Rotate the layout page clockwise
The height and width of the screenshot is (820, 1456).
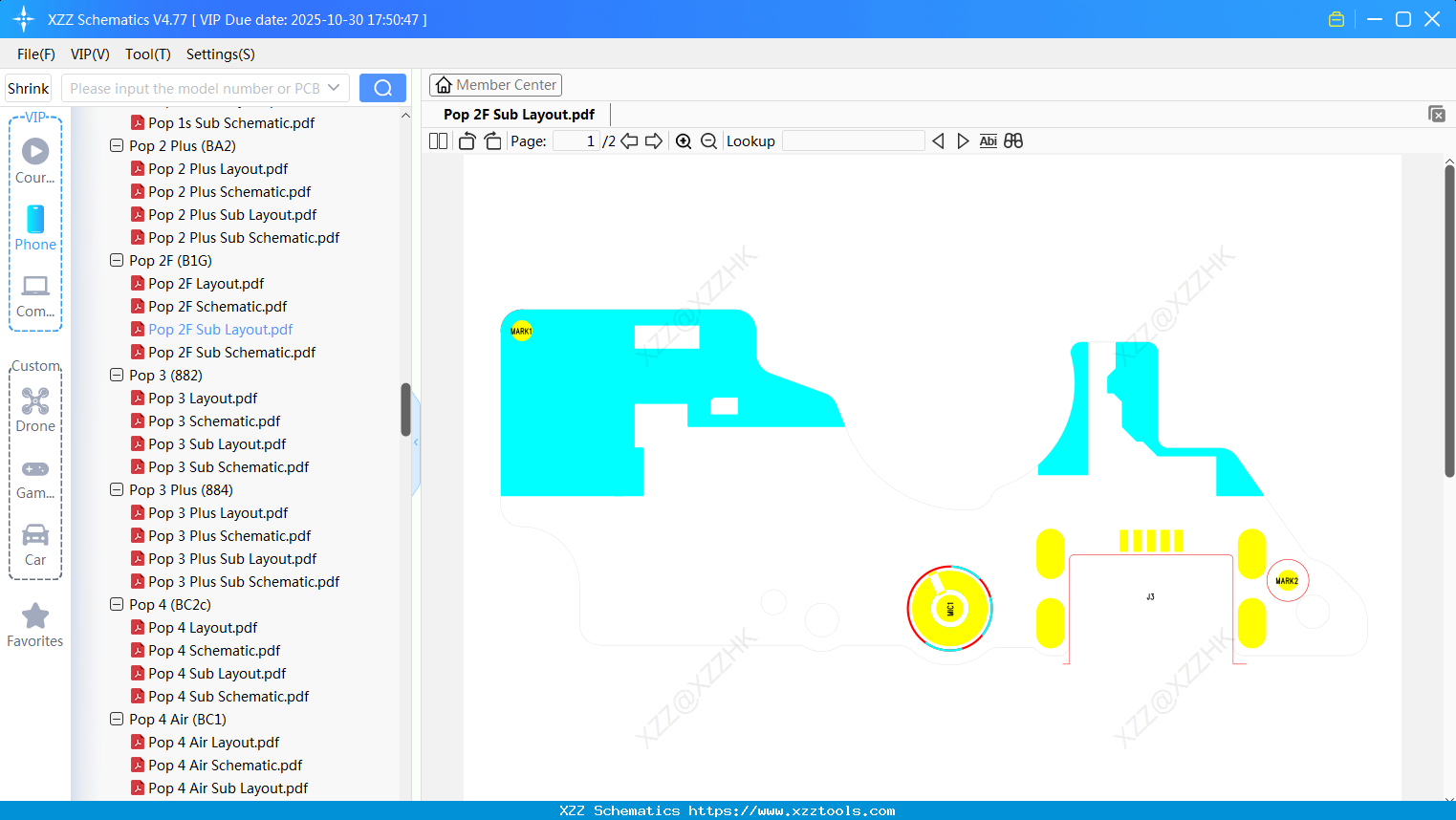tap(491, 140)
